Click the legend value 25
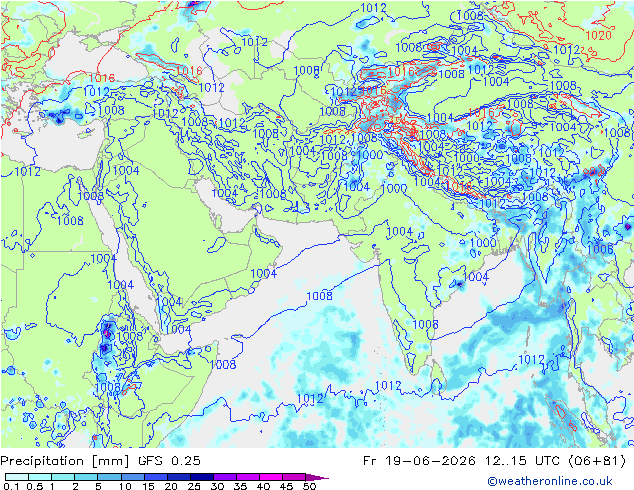The image size is (634, 490). coord(194,486)
